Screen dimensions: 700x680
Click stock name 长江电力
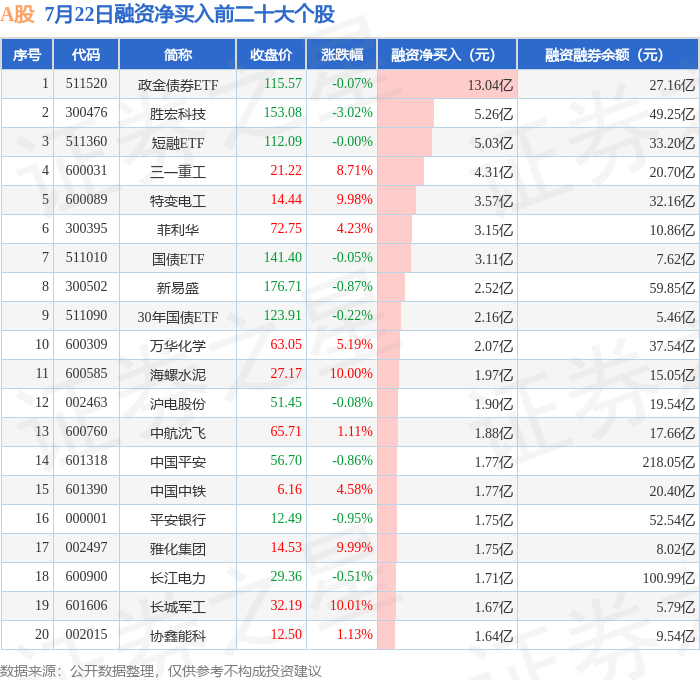click(178, 578)
